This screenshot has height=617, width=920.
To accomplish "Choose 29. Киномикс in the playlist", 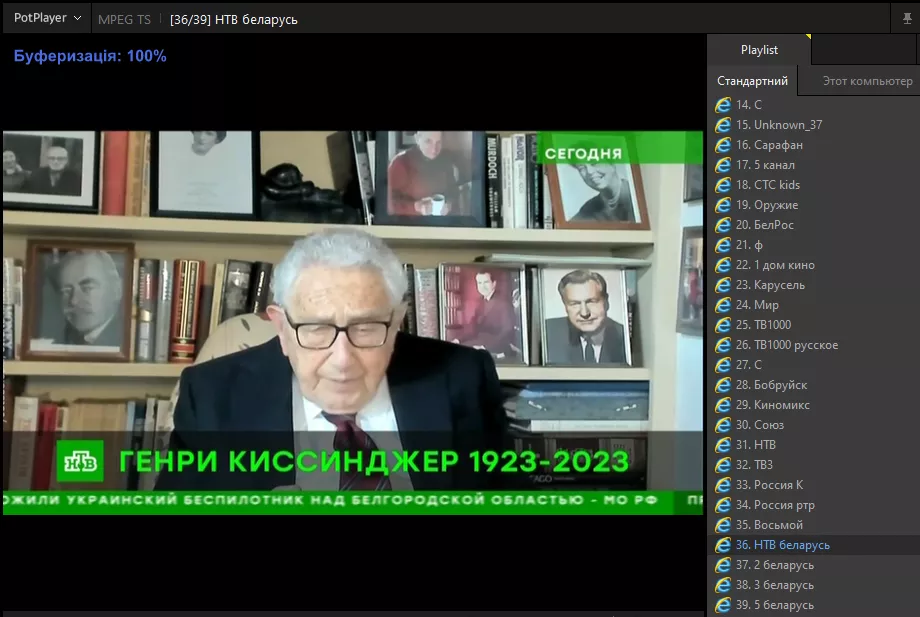I will tap(814, 405).
